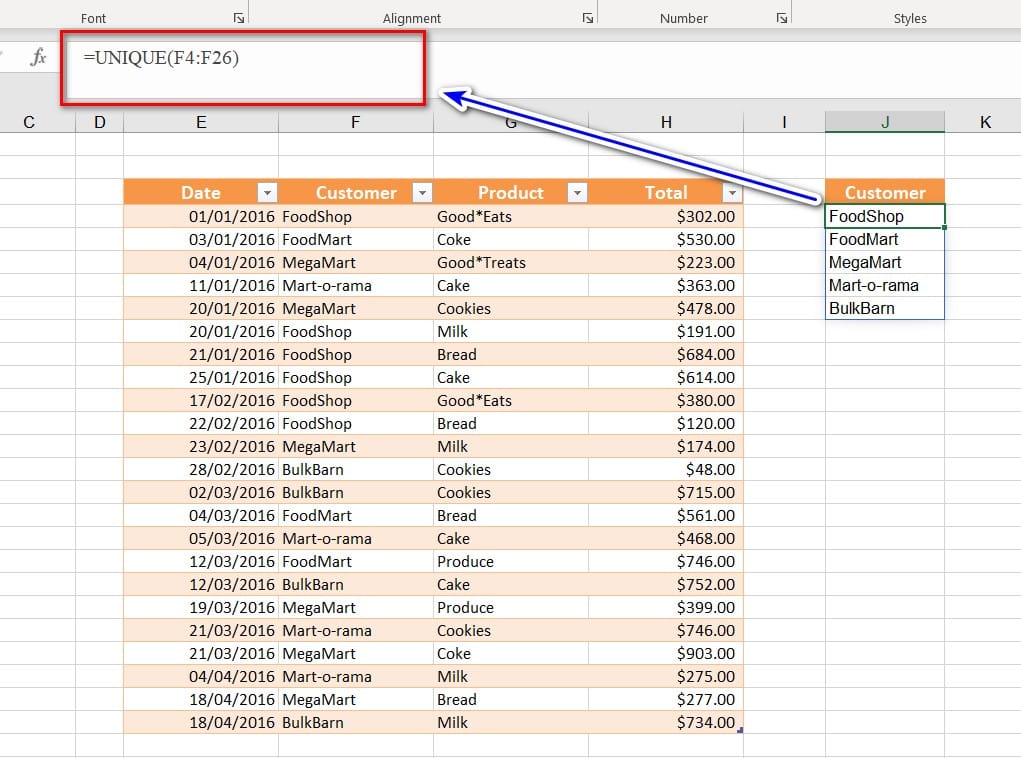Select column J header

click(884, 122)
